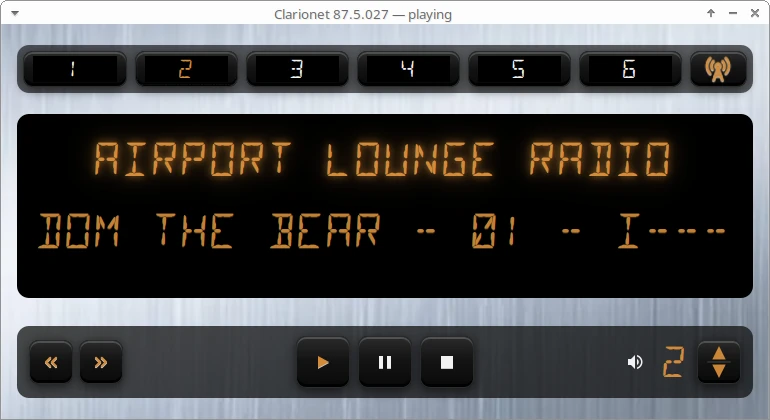
Task: Go to previous station with double-left arrows
Action: tap(51, 363)
